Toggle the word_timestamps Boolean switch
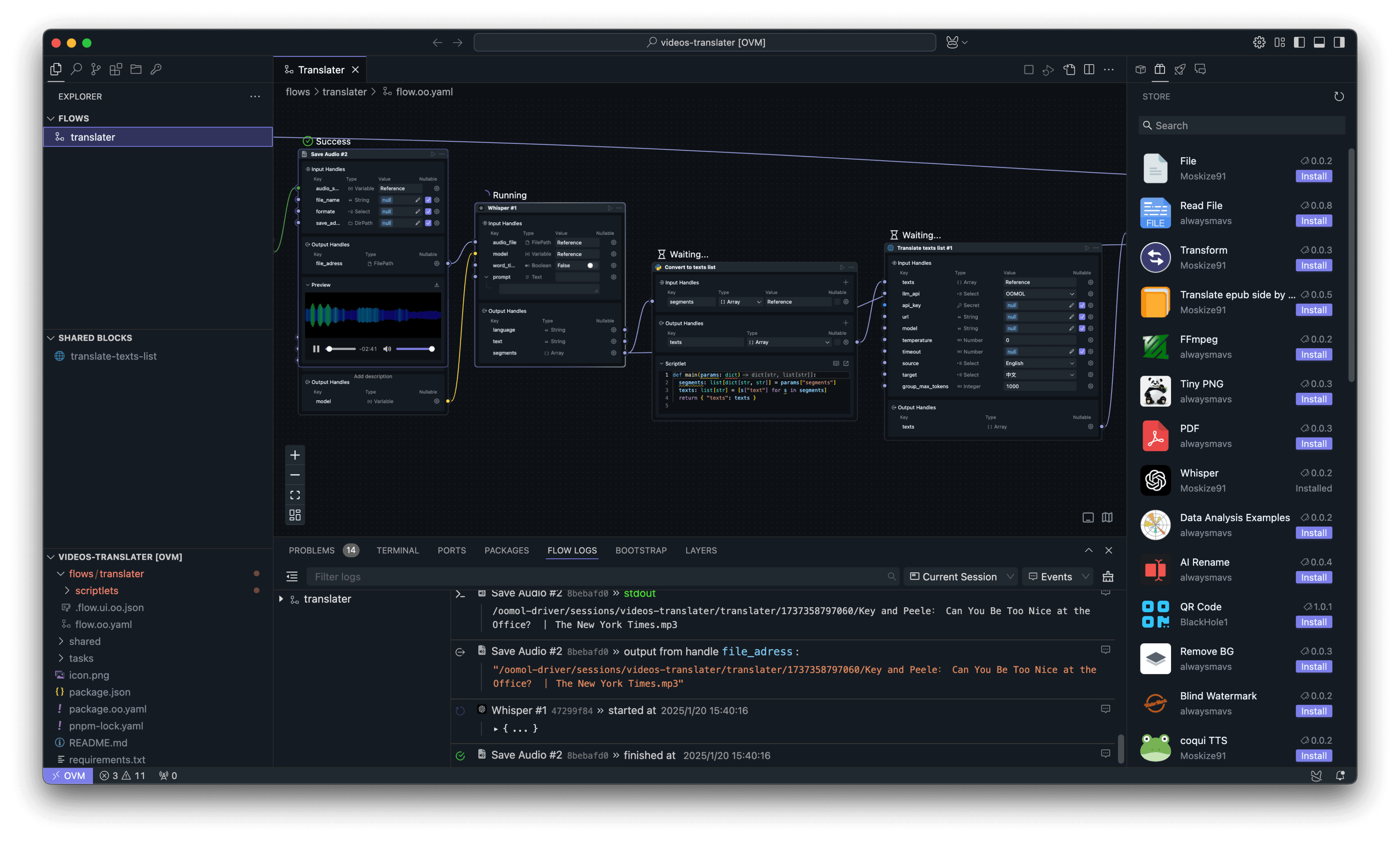Viewport: 1400px width, 841px height. point(592,265)
